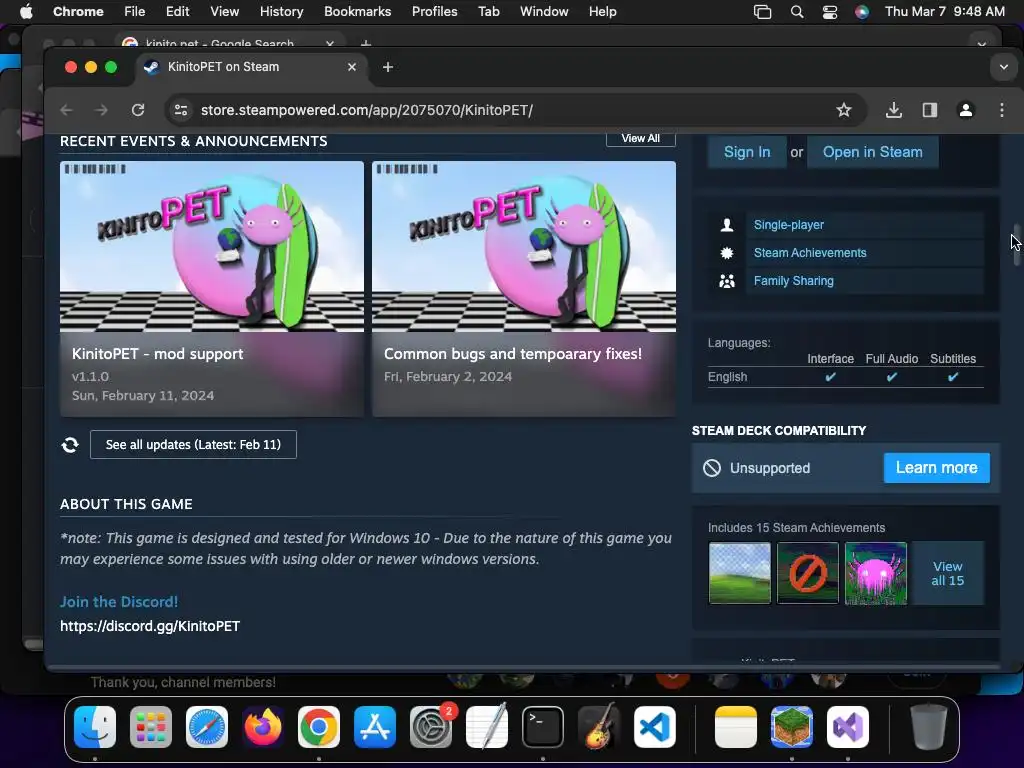The image size is (1024, 768).
Task: Open the Apple menu
Action: pos(26,12)
